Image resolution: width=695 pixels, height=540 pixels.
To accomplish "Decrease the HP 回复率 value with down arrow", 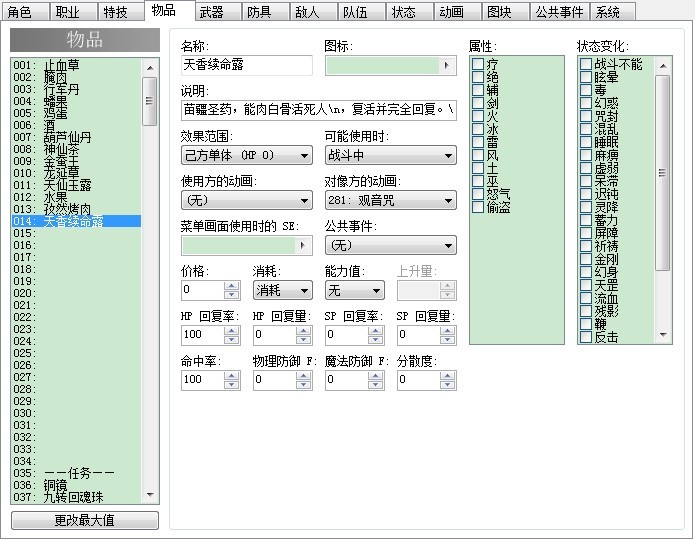I will point(231,340).
